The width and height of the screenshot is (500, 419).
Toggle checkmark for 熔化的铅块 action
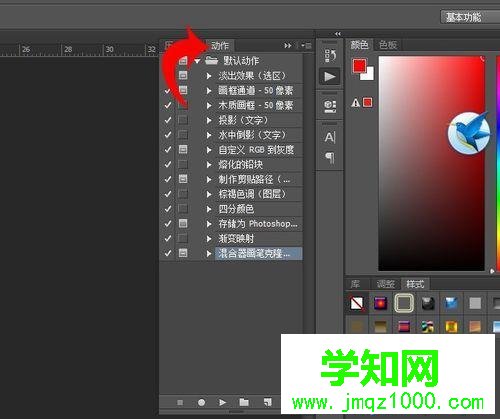coord(168,164)
